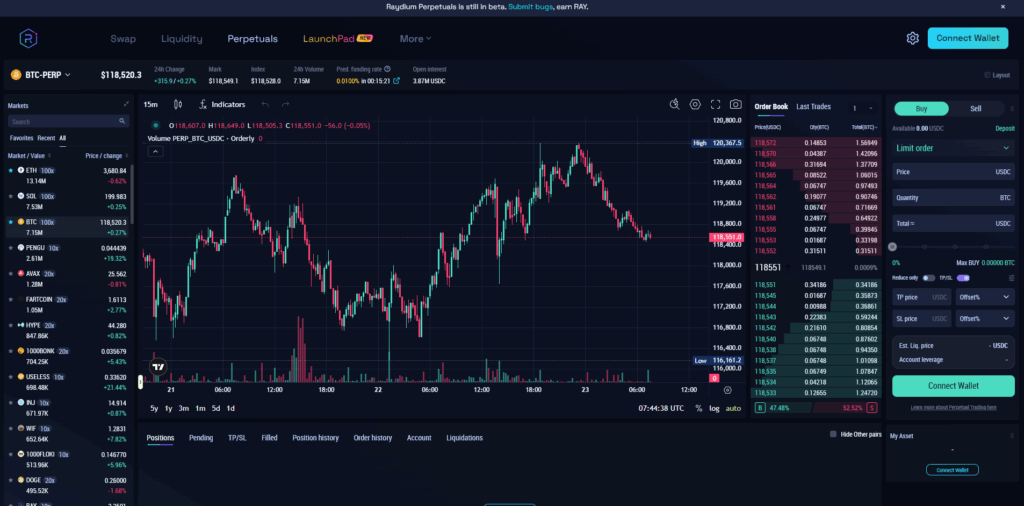The width and height of the screenshot is (1024, 506).
Task: Open SL price Offset% dropdown
Action: (x=985, y=319)
